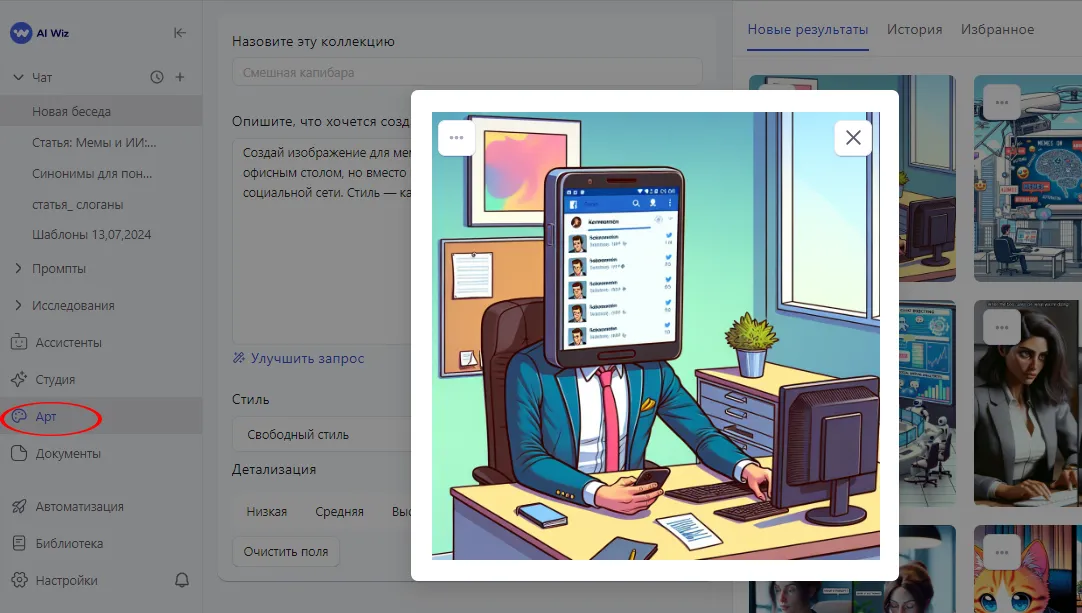Open the Студия section
The width and height of the screenshot is (1082, 613).
click(x=55, y=379)
